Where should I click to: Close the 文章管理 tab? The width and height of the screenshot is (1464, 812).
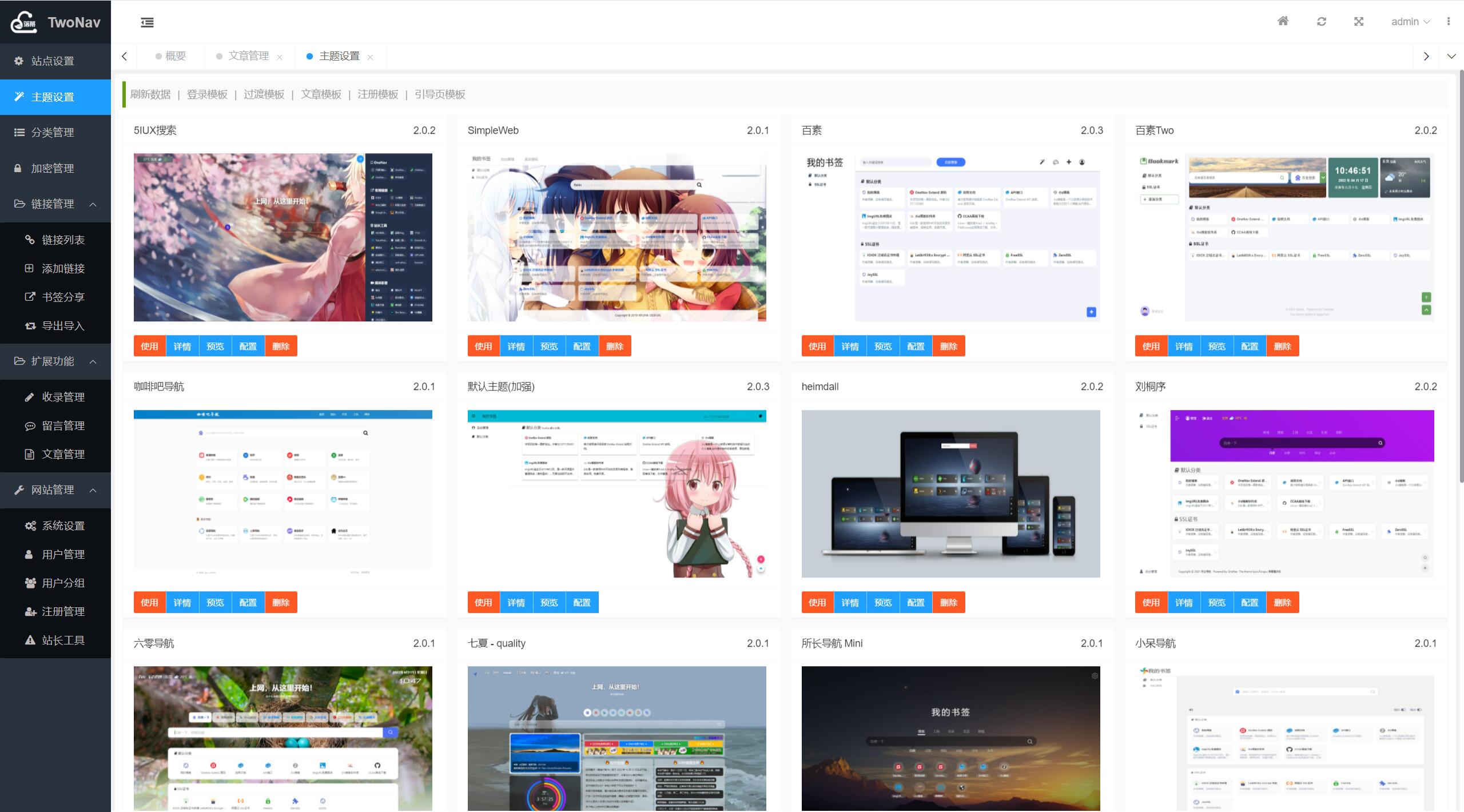click(x=279, y=57)
